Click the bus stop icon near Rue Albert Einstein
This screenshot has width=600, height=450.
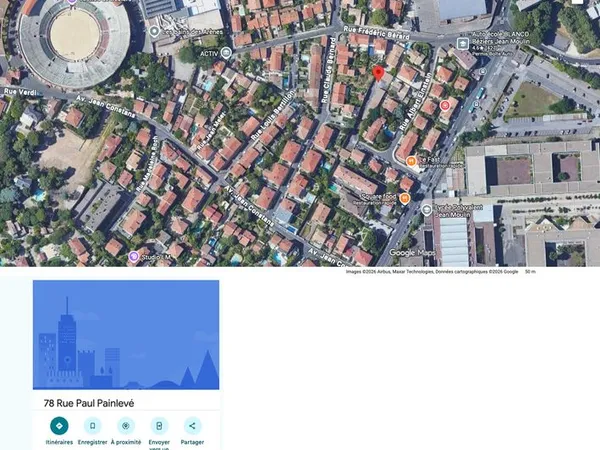pos(476,104)
